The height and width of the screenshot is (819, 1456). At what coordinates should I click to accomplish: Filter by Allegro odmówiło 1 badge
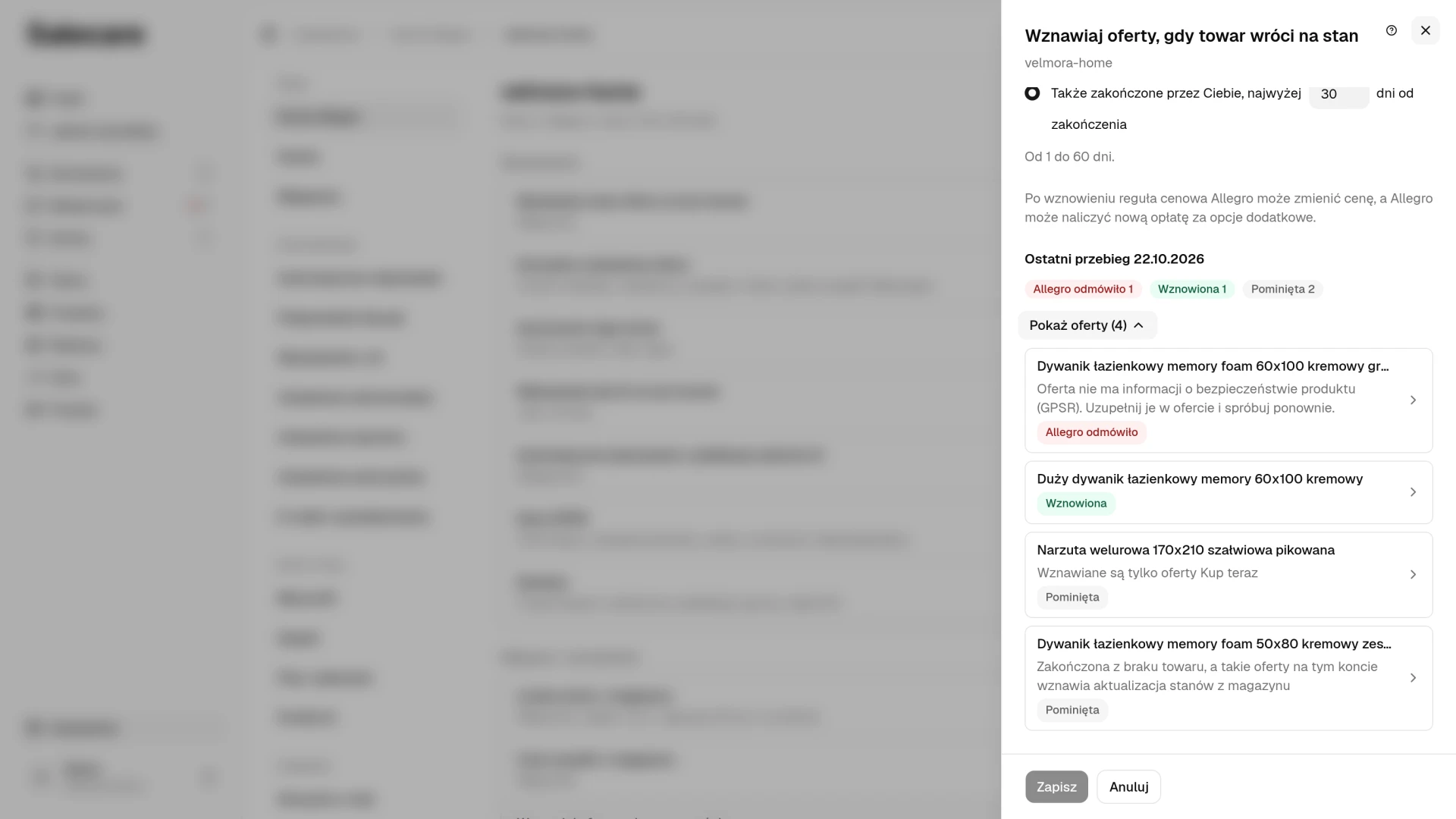[1082, 289]
